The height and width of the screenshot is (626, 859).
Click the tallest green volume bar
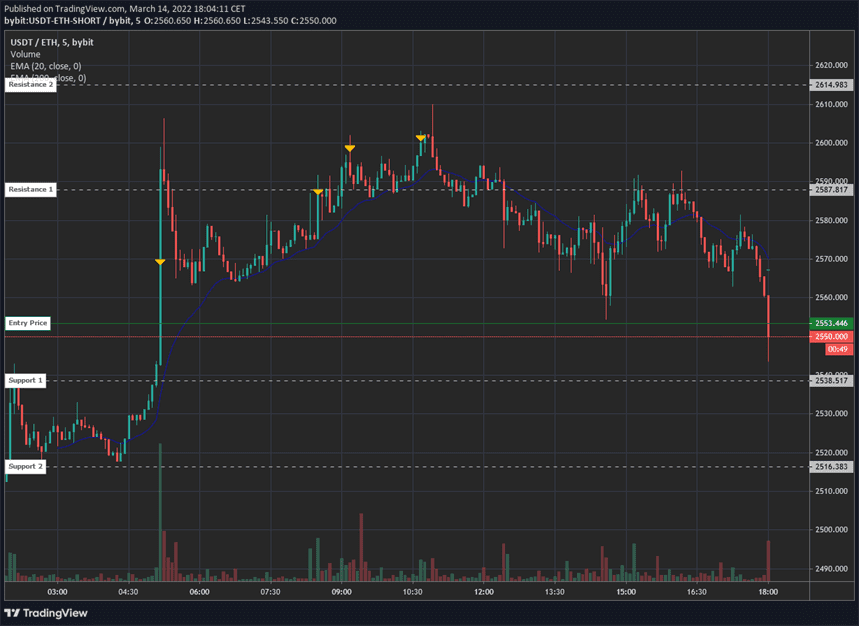[161, 512]
